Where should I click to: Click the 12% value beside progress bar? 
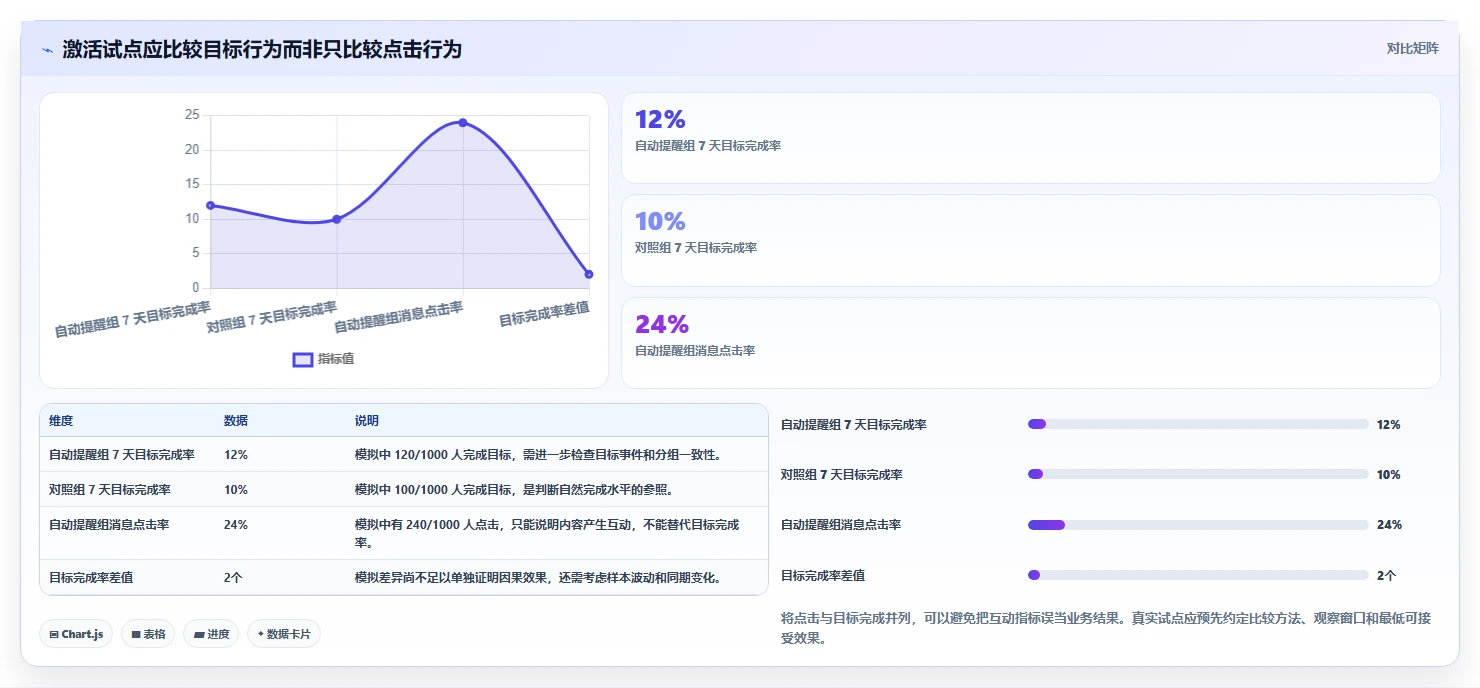click(x=1389, y=424)
